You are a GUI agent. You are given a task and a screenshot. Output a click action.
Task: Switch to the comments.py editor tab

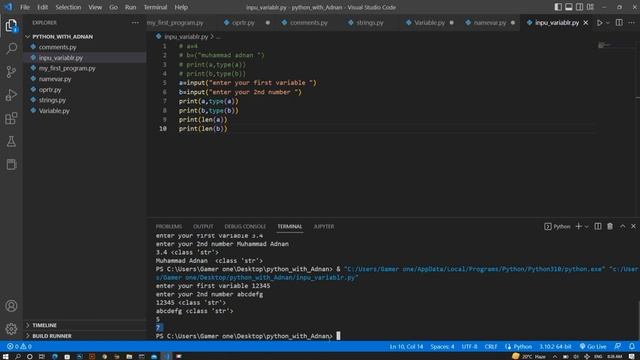pos(309,23)
